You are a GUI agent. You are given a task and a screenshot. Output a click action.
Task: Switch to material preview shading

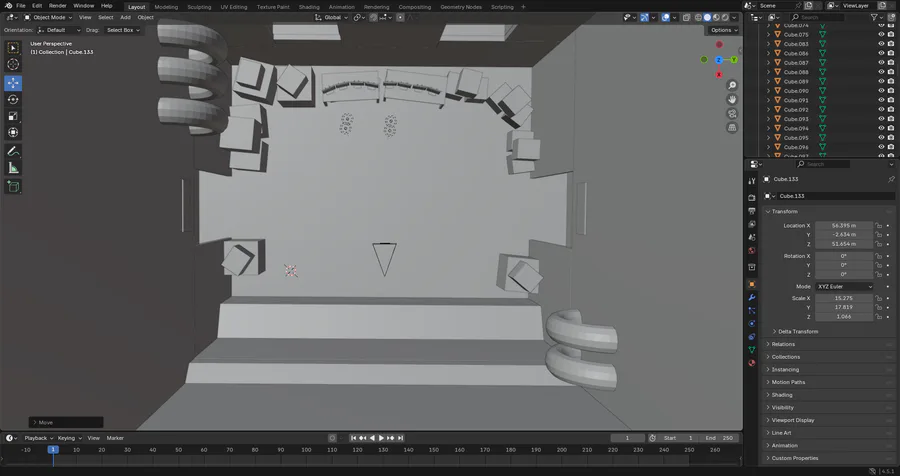716,18
